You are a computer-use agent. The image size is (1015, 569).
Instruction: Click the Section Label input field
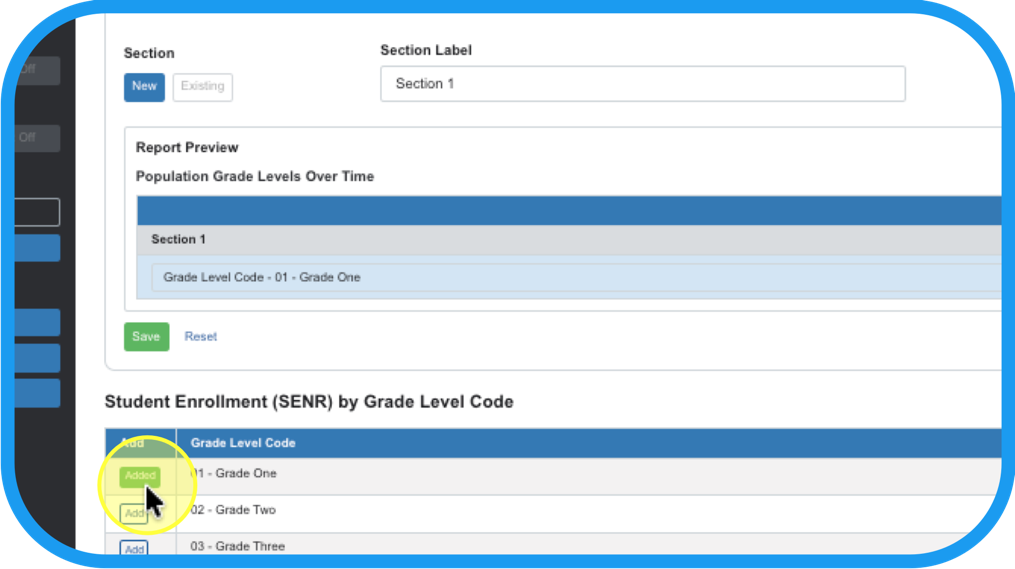642,84
